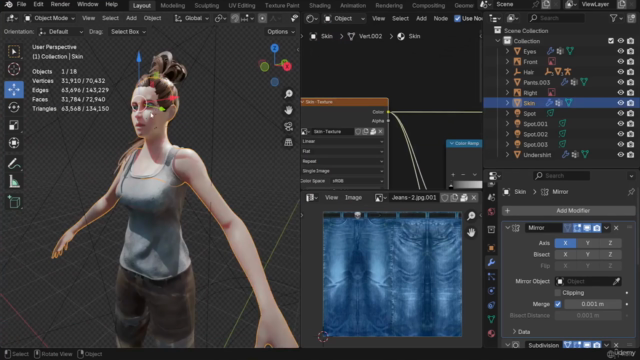Click the Color Ramp gradient bar
This screenshot has height=360, width=640.
[x=468, y=185]
